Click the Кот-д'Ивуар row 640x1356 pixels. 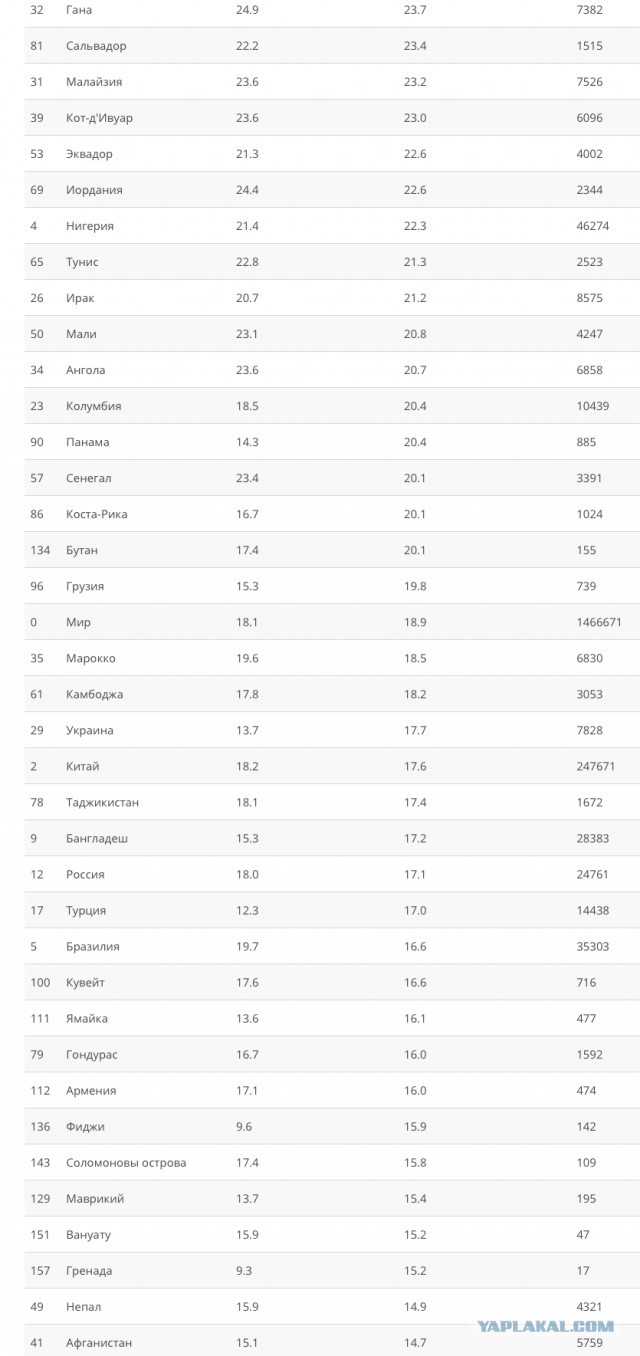click(332, 118)
